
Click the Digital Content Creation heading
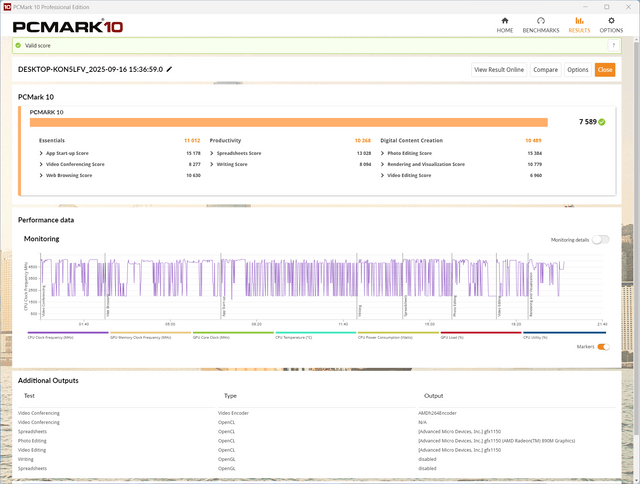click(x=411, y=140)
